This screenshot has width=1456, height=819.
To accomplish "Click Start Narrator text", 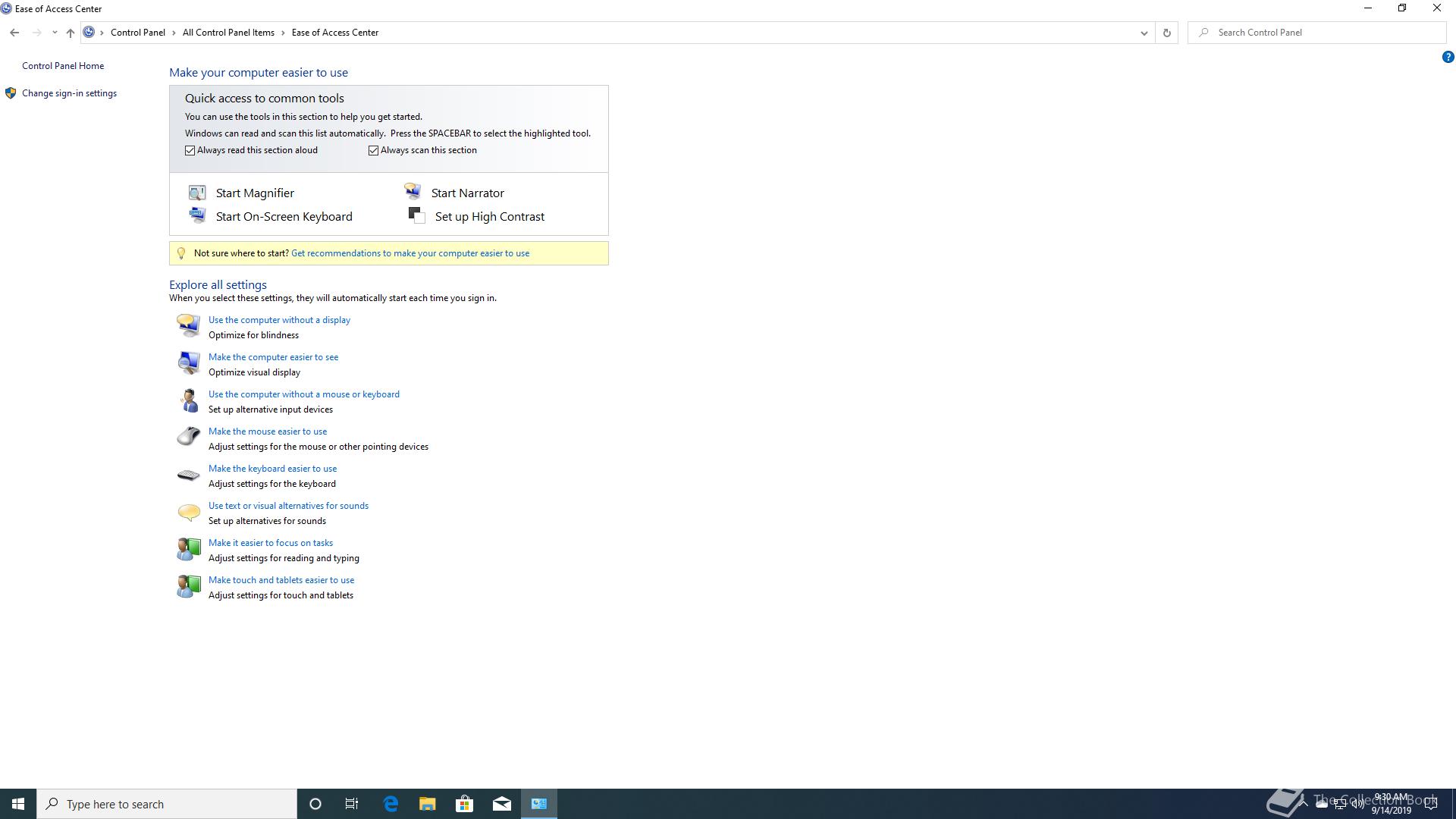I will 468,193.
